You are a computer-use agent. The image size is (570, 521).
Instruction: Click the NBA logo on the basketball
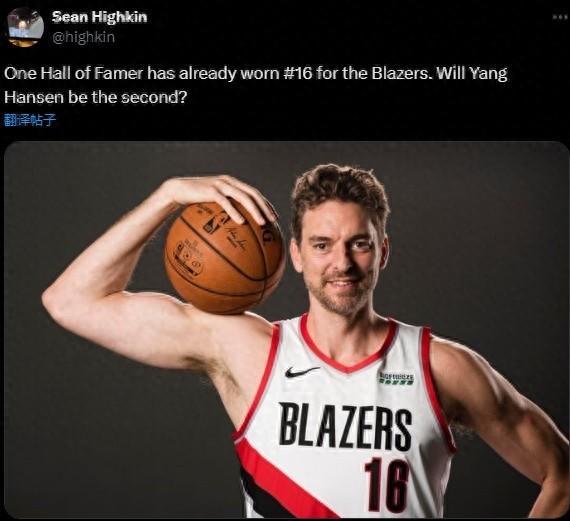[210, 224]
